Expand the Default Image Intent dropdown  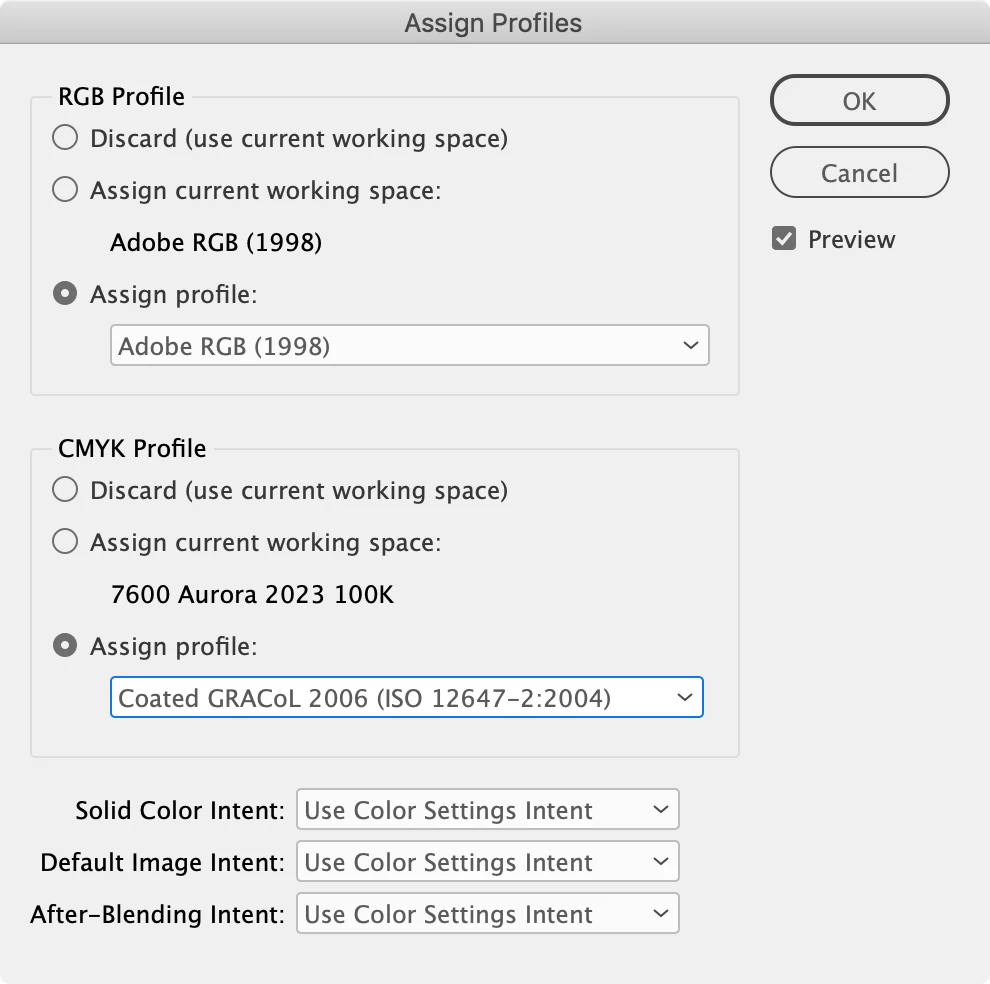487,861
